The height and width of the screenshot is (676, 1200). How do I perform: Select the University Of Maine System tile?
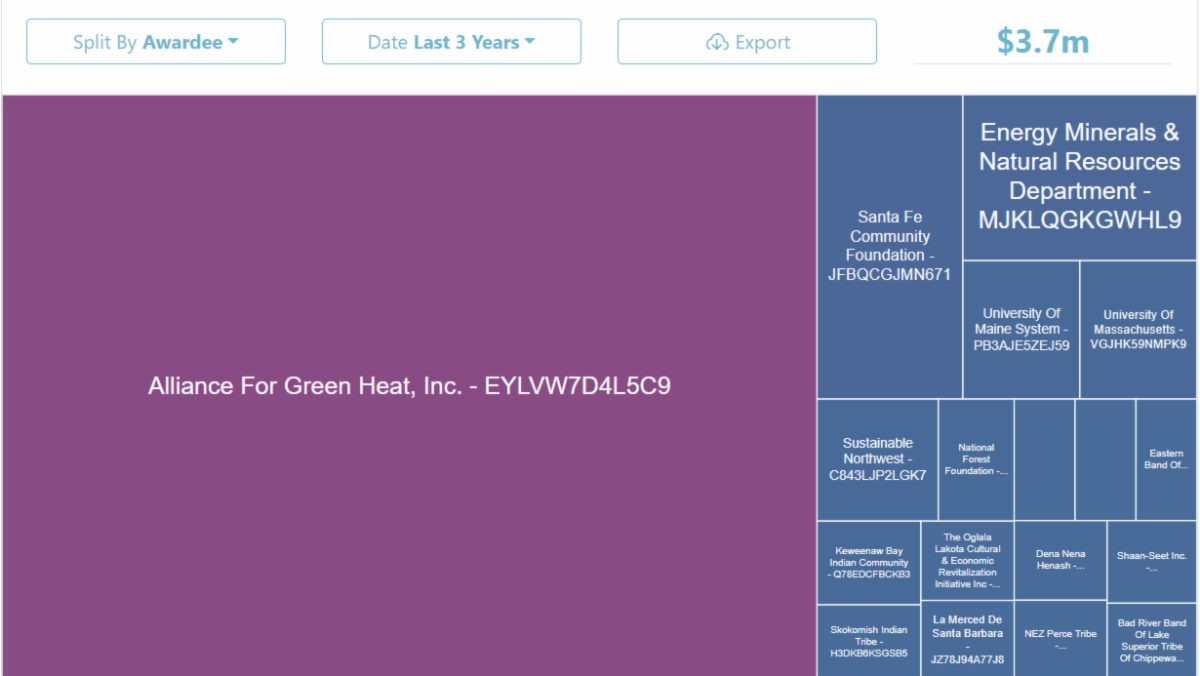[1021, 330]
